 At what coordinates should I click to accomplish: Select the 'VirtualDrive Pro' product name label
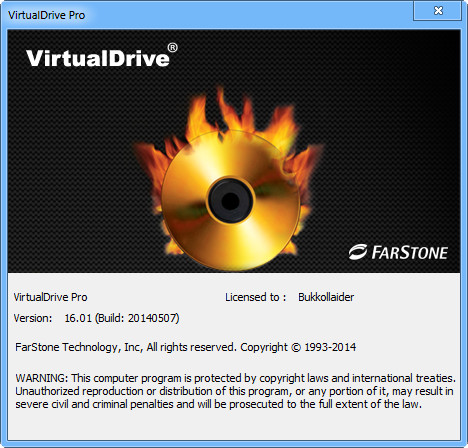(50, 297)
